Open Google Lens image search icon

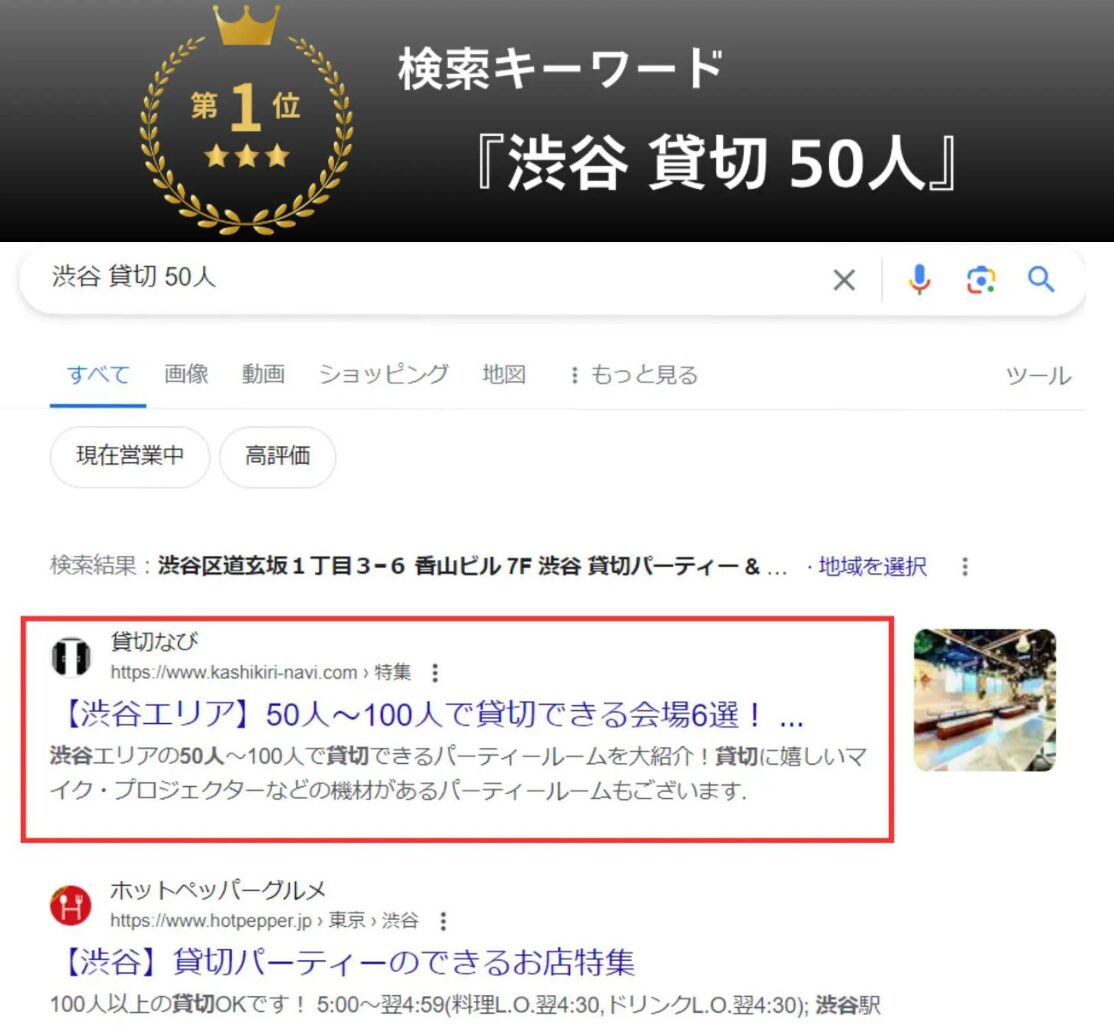pos(980,280)
